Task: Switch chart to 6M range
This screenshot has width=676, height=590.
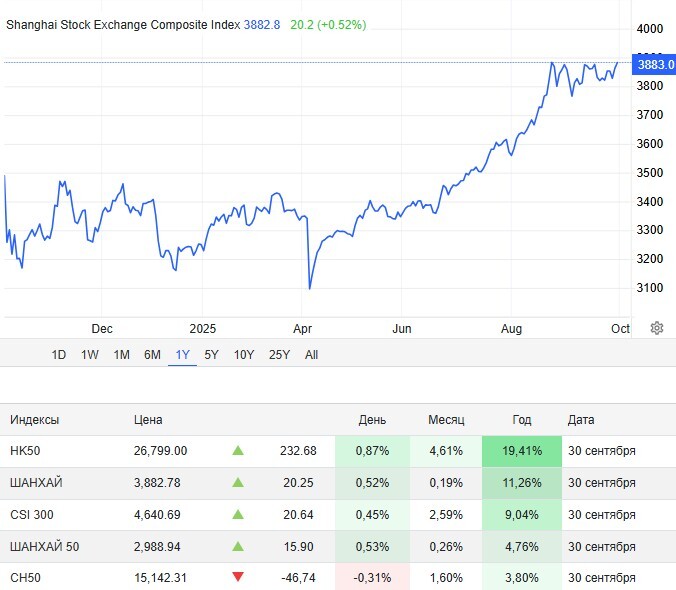Action: [152, 354]
